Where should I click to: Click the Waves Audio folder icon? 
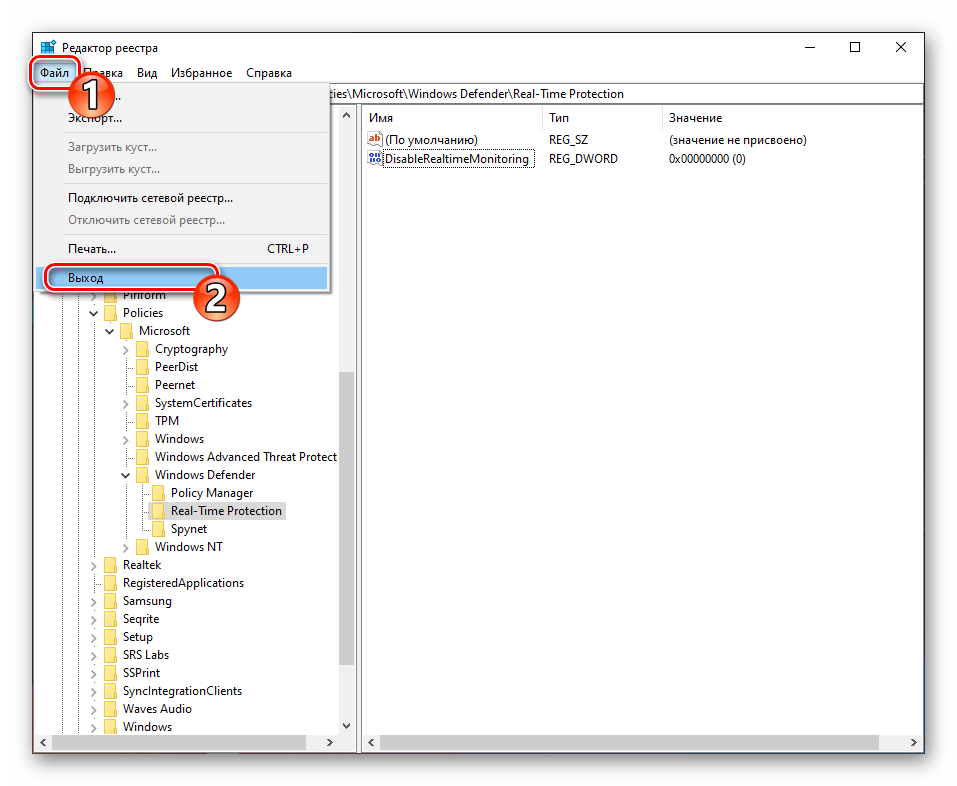click(x=110, y=710)
